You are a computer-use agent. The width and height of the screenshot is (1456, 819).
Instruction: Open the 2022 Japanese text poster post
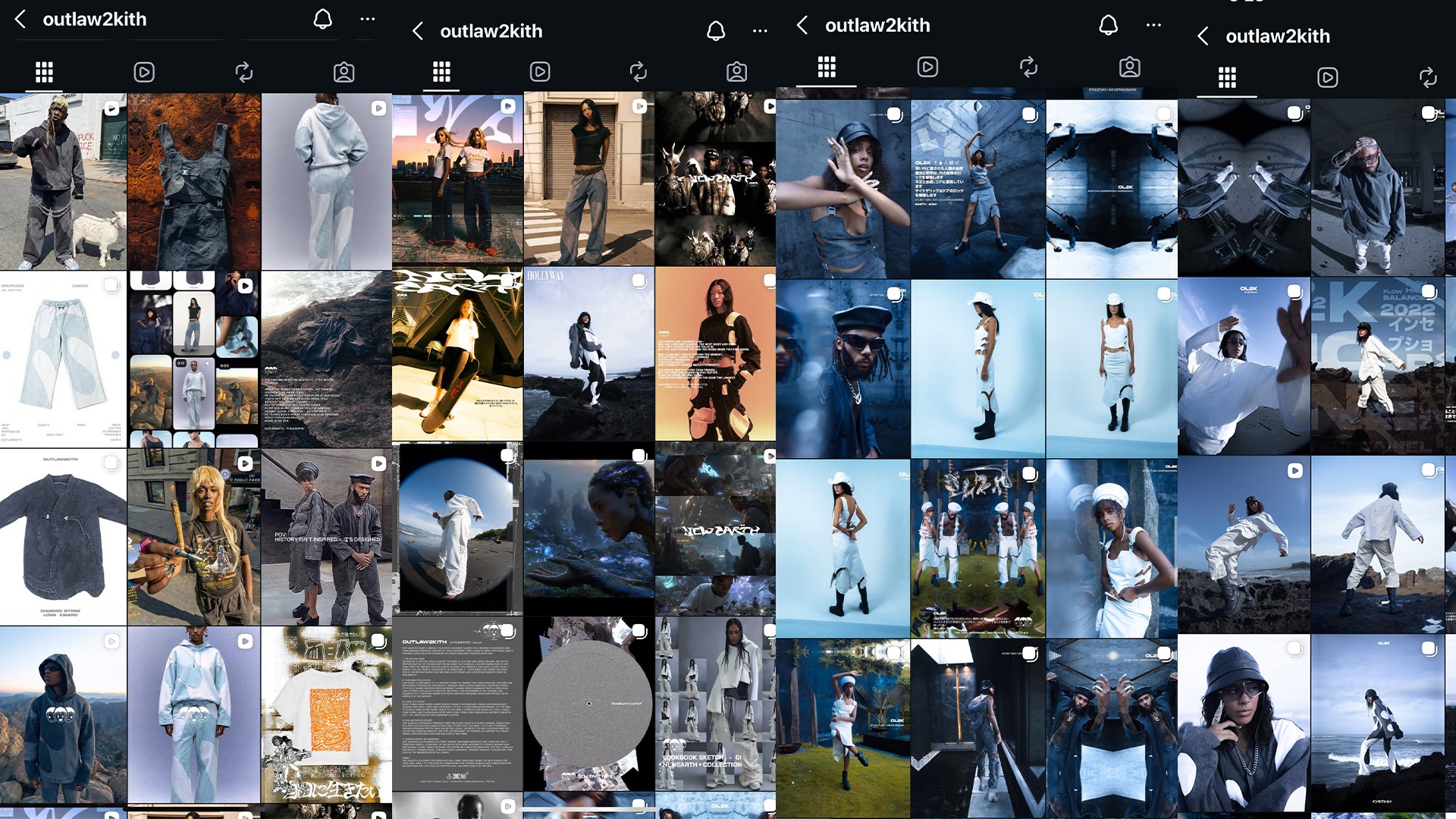[x=1377, y=367]
